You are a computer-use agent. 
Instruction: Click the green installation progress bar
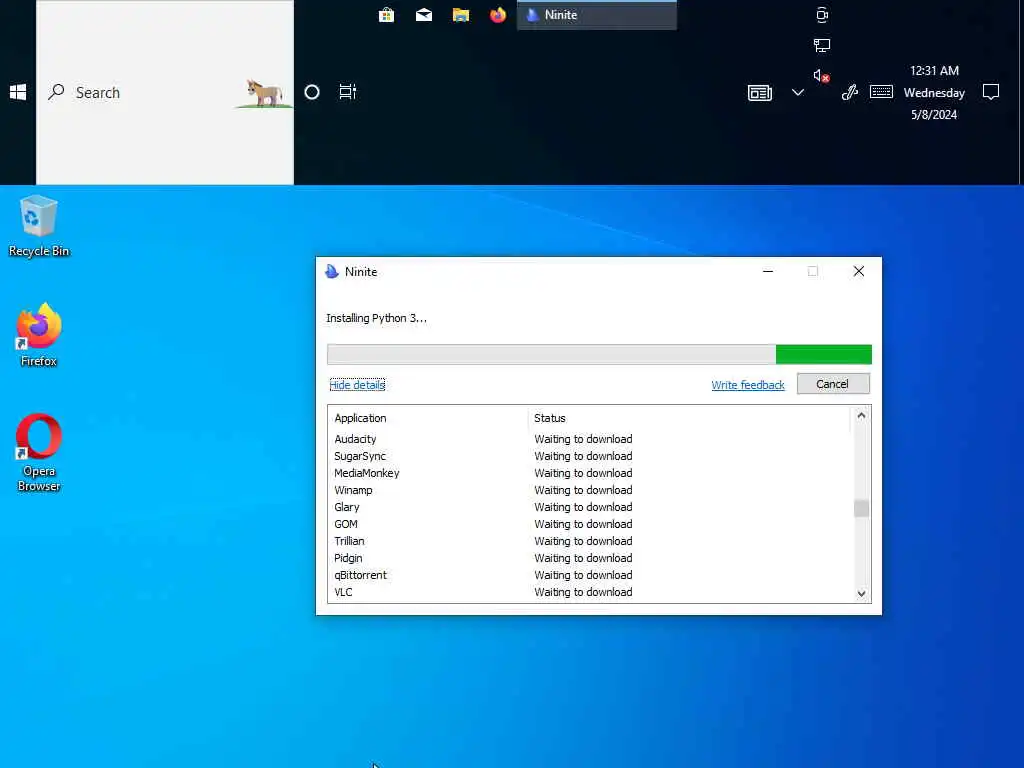point(599,355)
